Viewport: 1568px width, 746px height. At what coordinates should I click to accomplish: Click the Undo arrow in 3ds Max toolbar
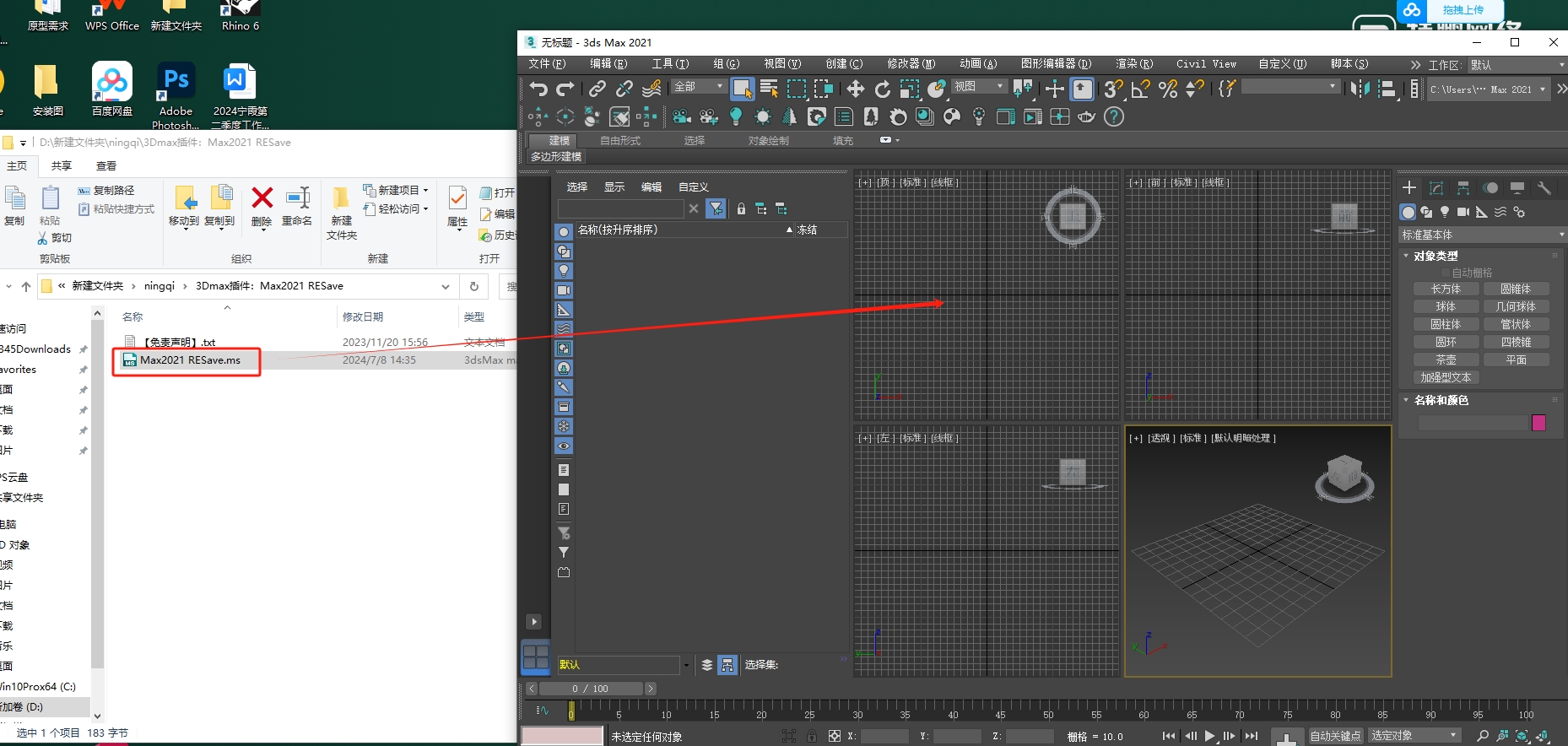tap(538, 89)
